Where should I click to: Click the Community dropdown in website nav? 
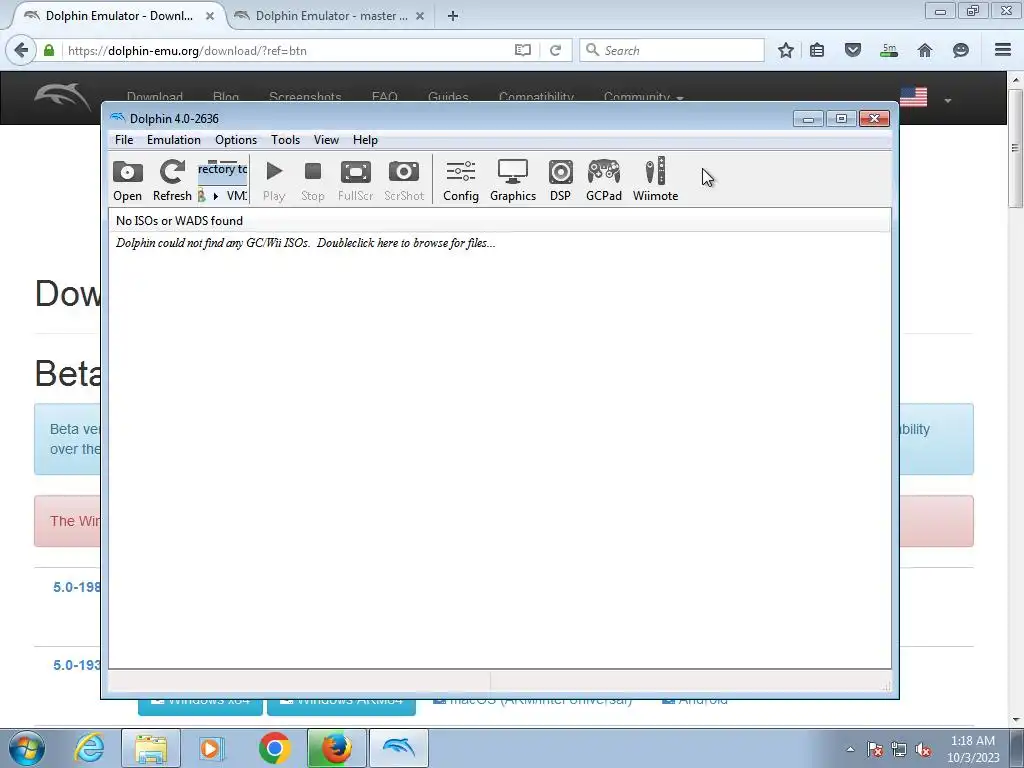coord(643,97)
